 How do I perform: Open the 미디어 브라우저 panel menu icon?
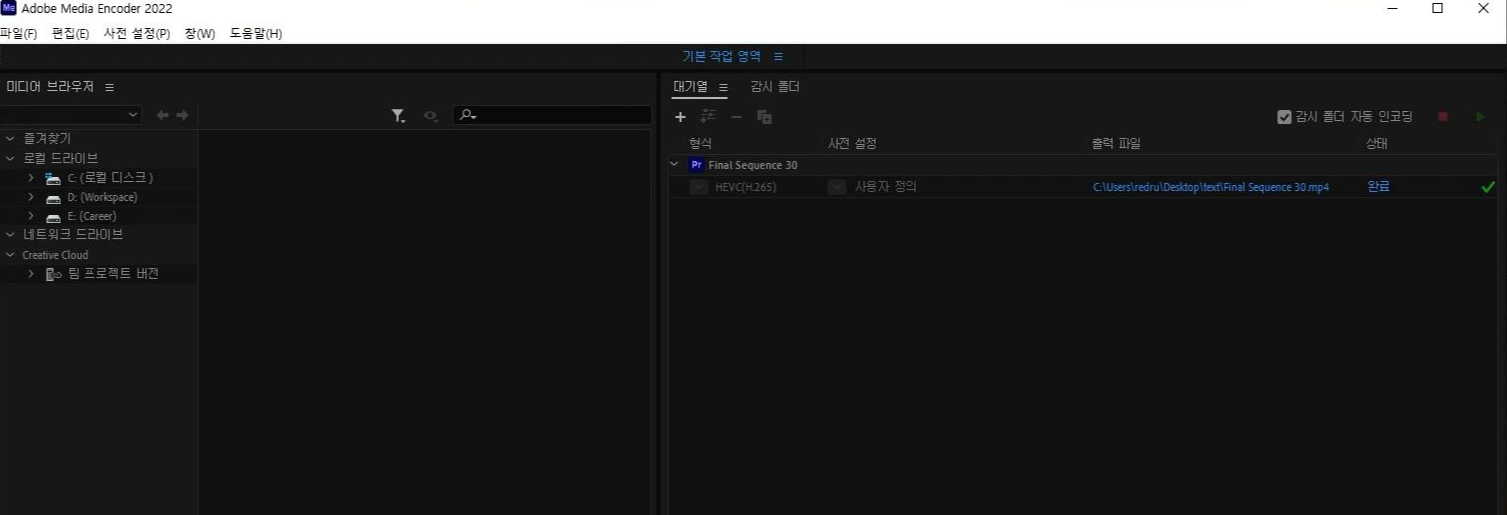point(109,88)
